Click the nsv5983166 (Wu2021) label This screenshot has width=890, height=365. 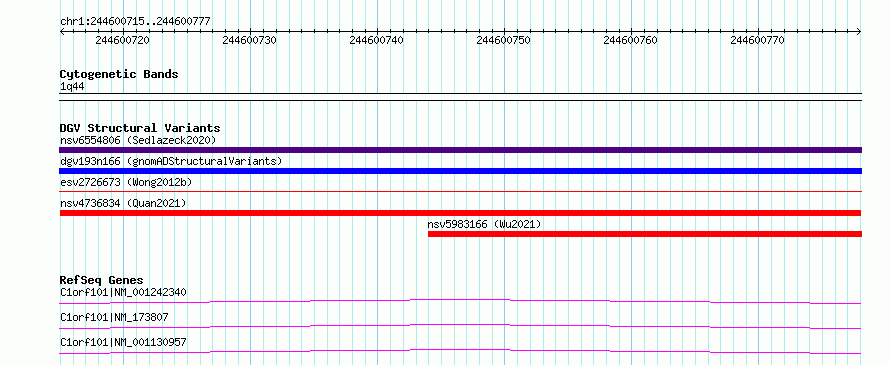(484, 224)
